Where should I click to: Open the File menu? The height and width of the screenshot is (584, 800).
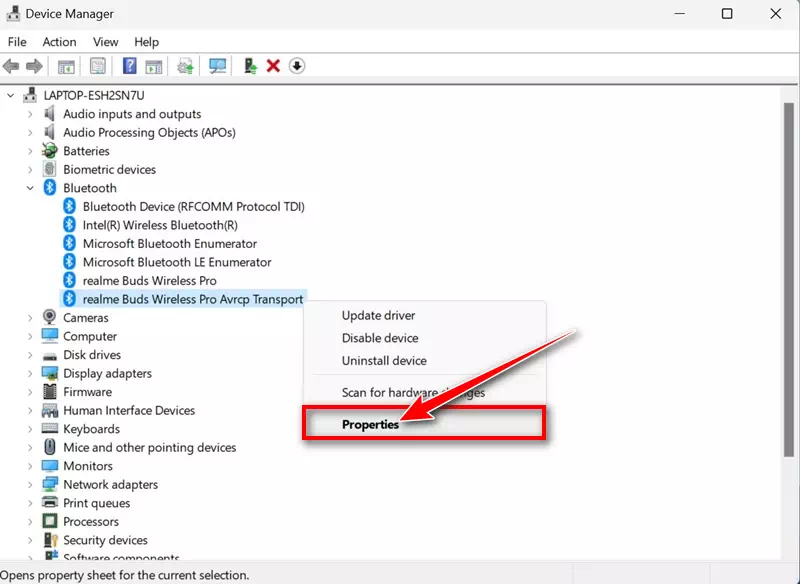pyautogui.click(x=17, y=42)
